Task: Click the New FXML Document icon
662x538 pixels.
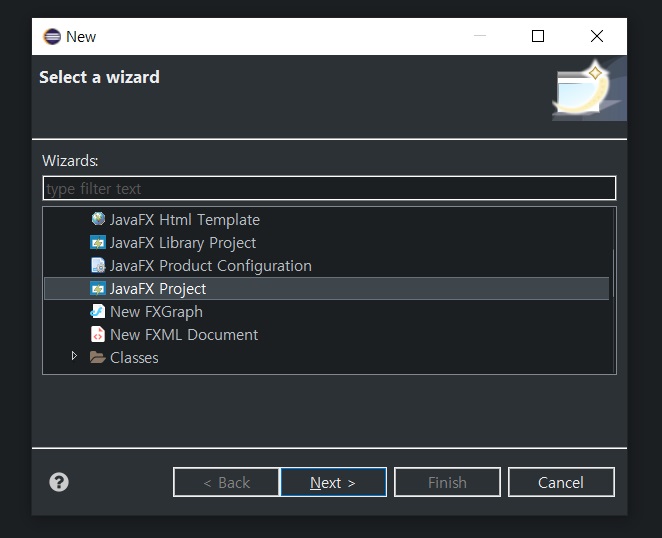Action: [x=98, y=334]
